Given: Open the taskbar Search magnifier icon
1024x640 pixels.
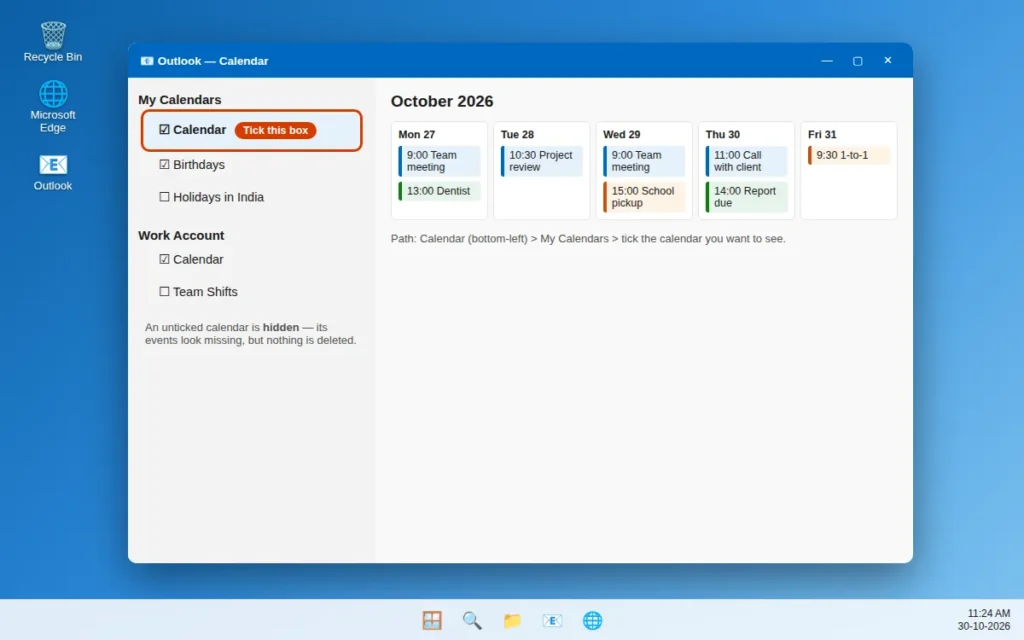Looking at the screenshot, I should tap(472, 620).
